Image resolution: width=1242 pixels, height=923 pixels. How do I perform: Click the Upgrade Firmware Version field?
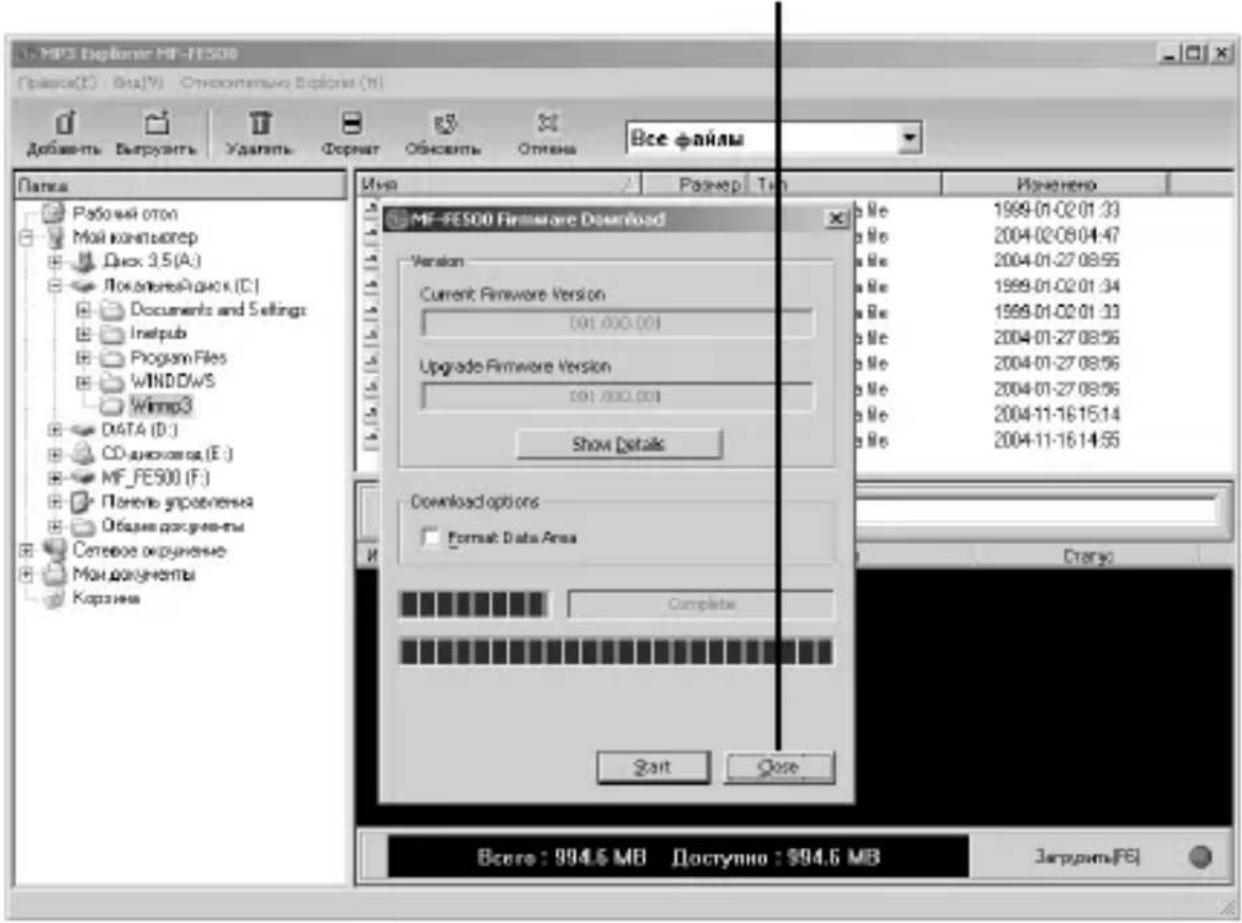point(617,397)
